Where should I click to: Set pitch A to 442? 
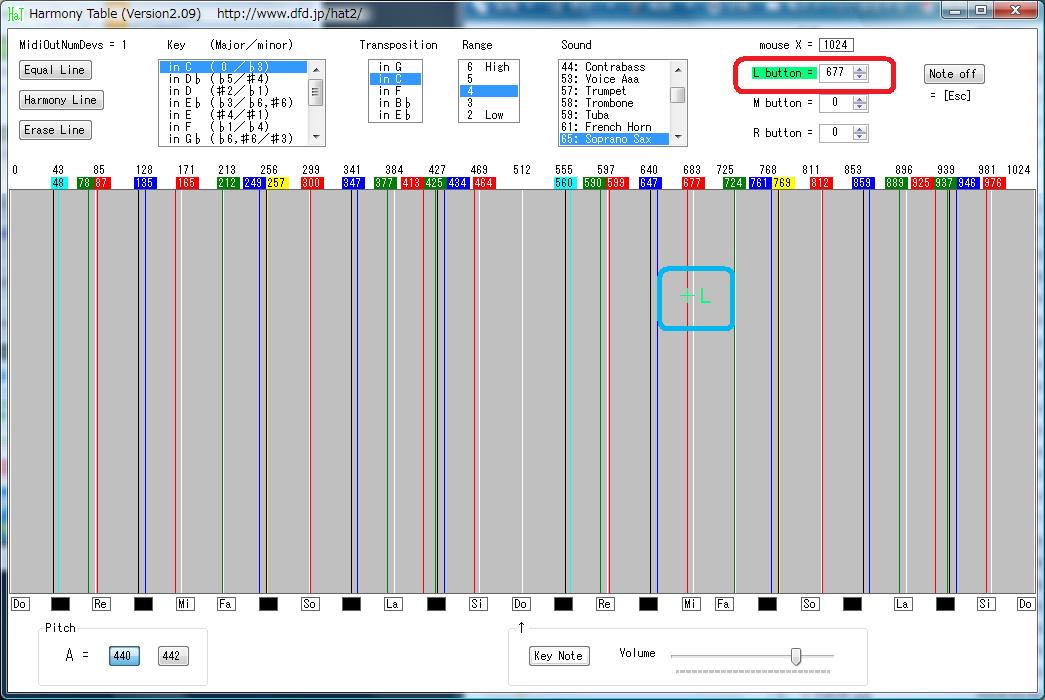173,656
